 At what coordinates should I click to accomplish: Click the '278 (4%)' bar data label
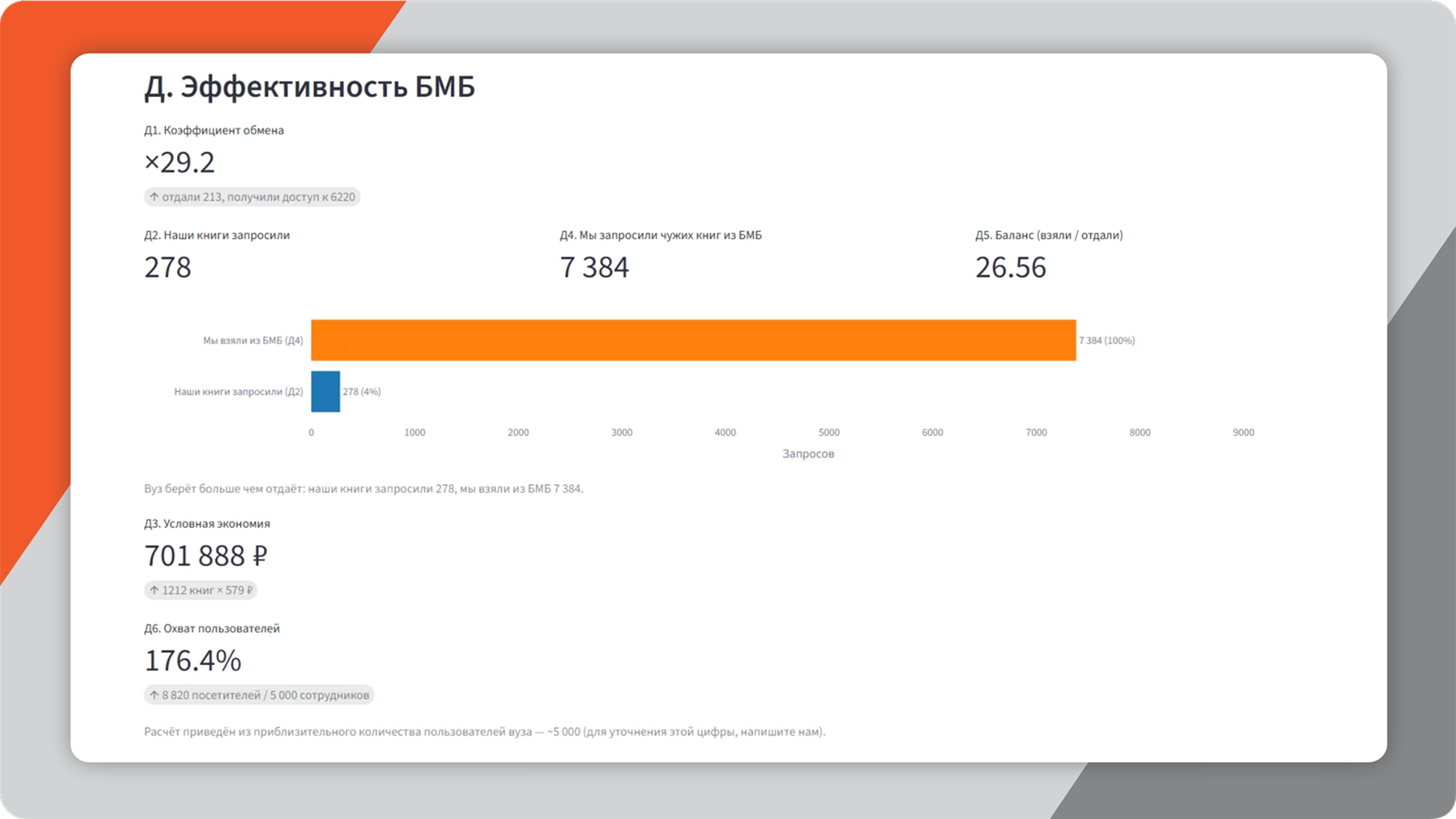(362, 391)
